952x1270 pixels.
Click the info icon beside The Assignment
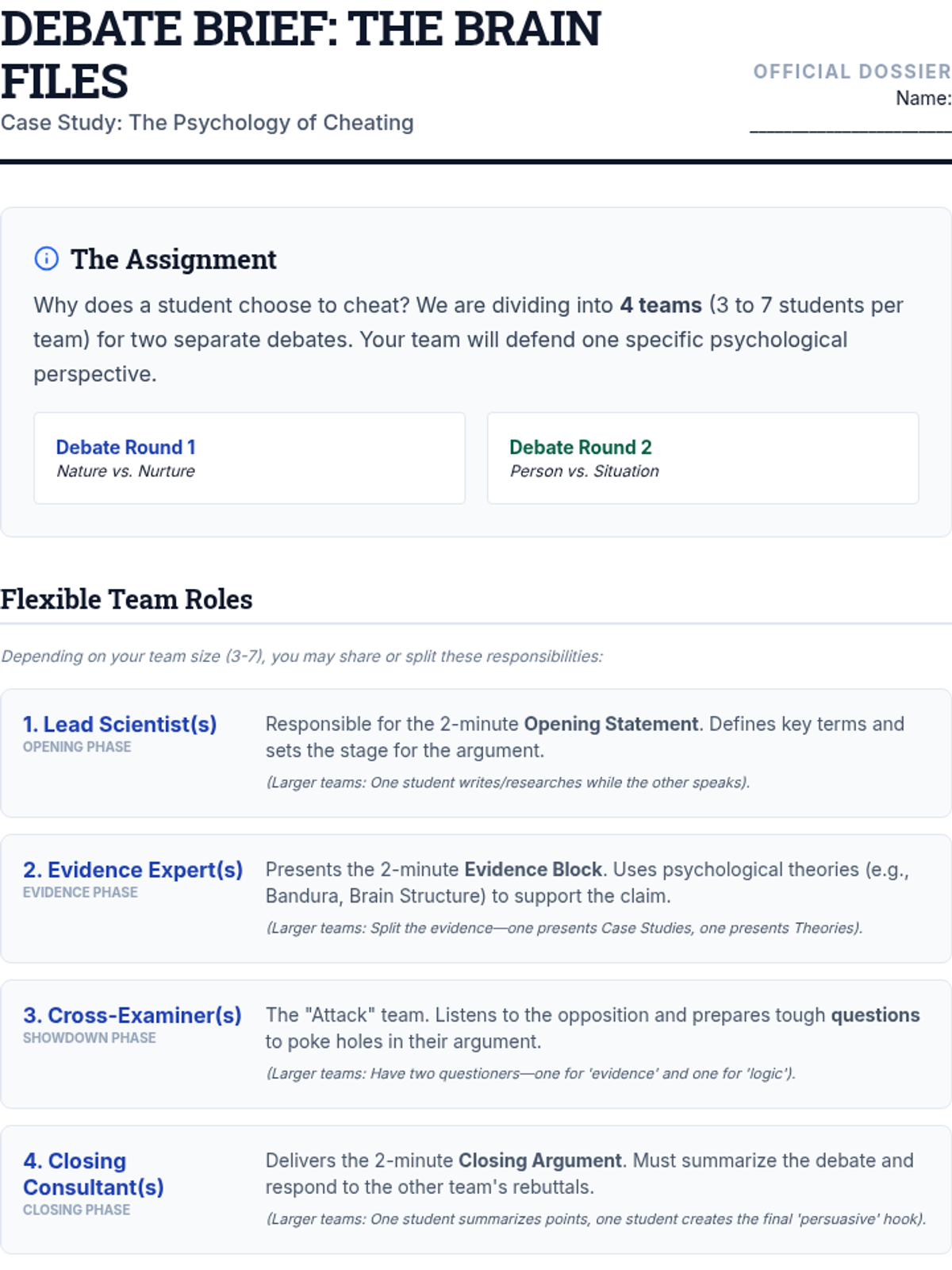tap(47, 259)
